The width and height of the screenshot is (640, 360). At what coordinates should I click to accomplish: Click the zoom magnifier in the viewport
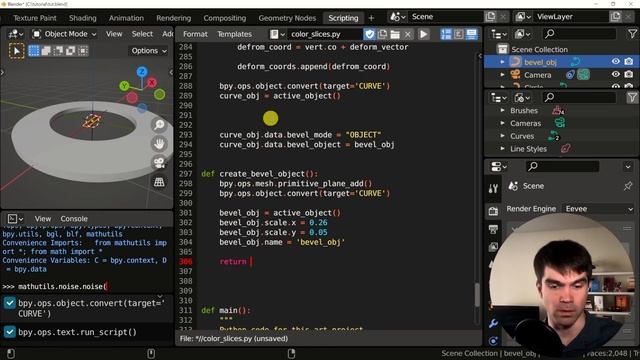tap(159, 125)
